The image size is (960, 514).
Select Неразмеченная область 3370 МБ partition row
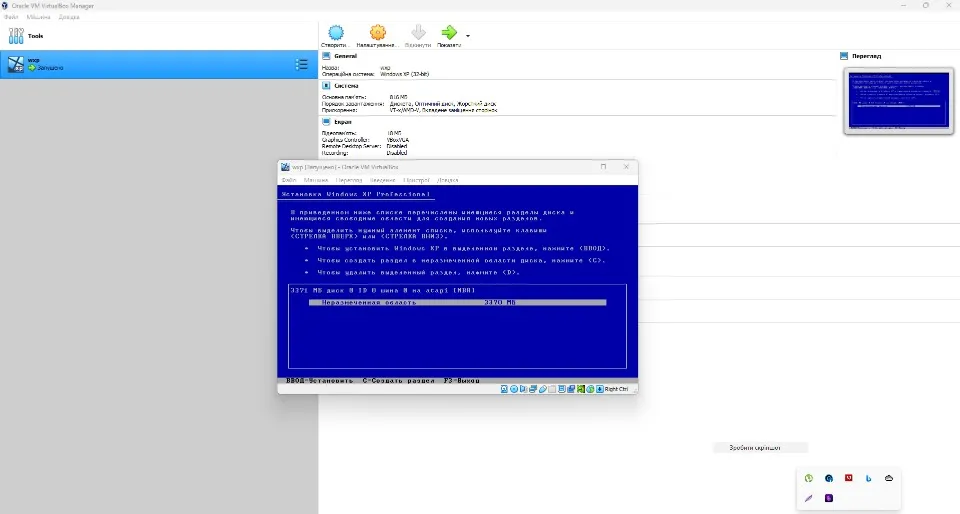(x=457, y=302)
